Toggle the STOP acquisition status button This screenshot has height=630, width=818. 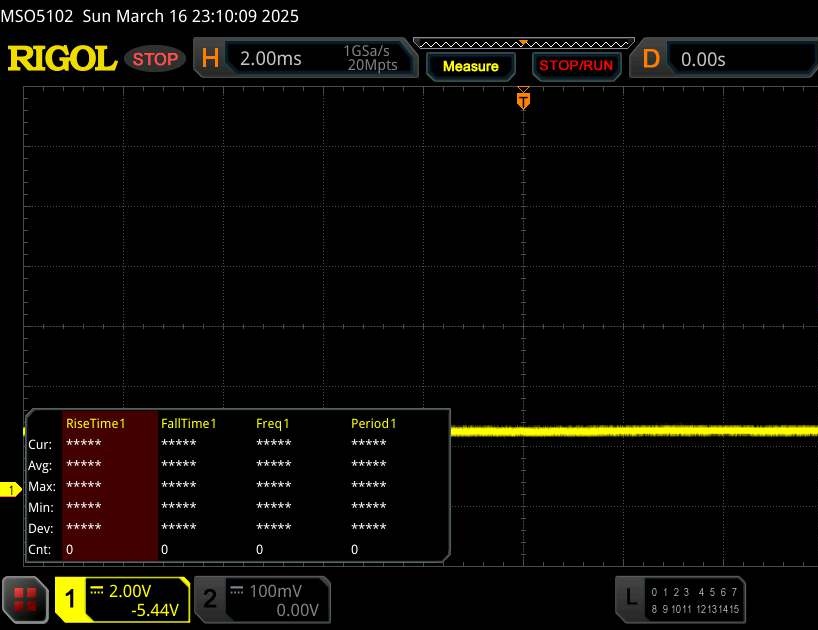pos(155,59)
